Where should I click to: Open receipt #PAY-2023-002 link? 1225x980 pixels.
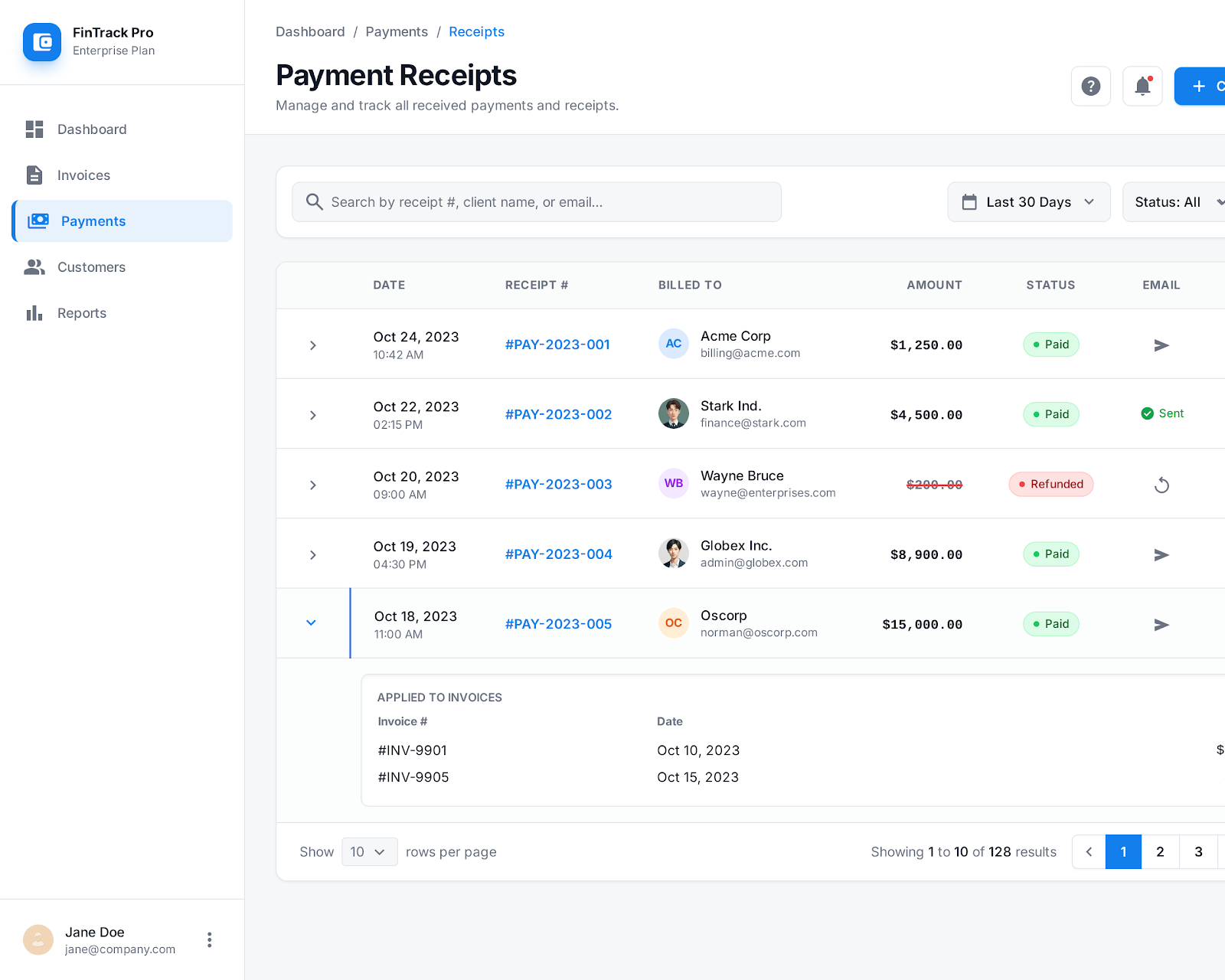[x=558, y=414]
